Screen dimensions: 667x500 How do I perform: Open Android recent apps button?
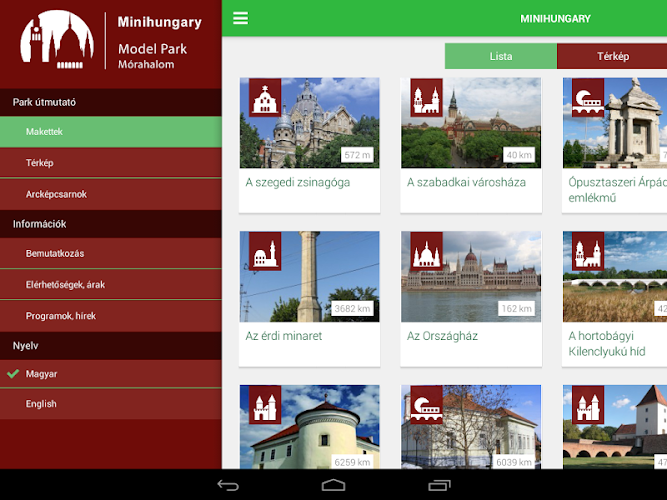(439, 485)
